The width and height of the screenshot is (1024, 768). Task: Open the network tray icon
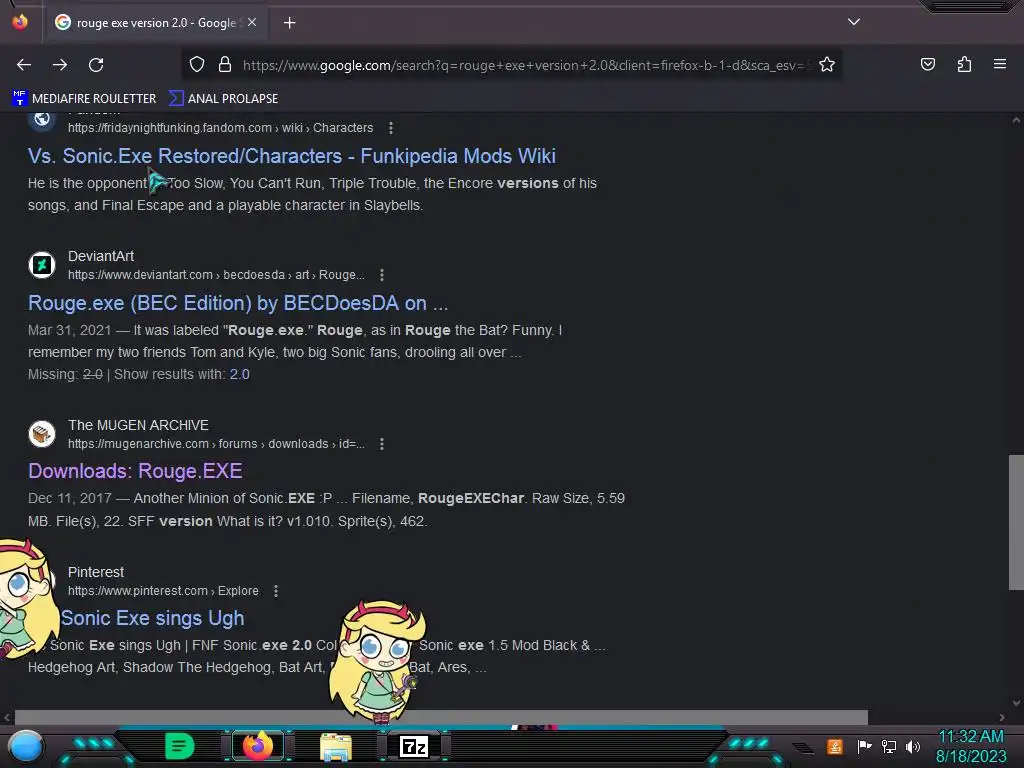[x=889, y=746]
